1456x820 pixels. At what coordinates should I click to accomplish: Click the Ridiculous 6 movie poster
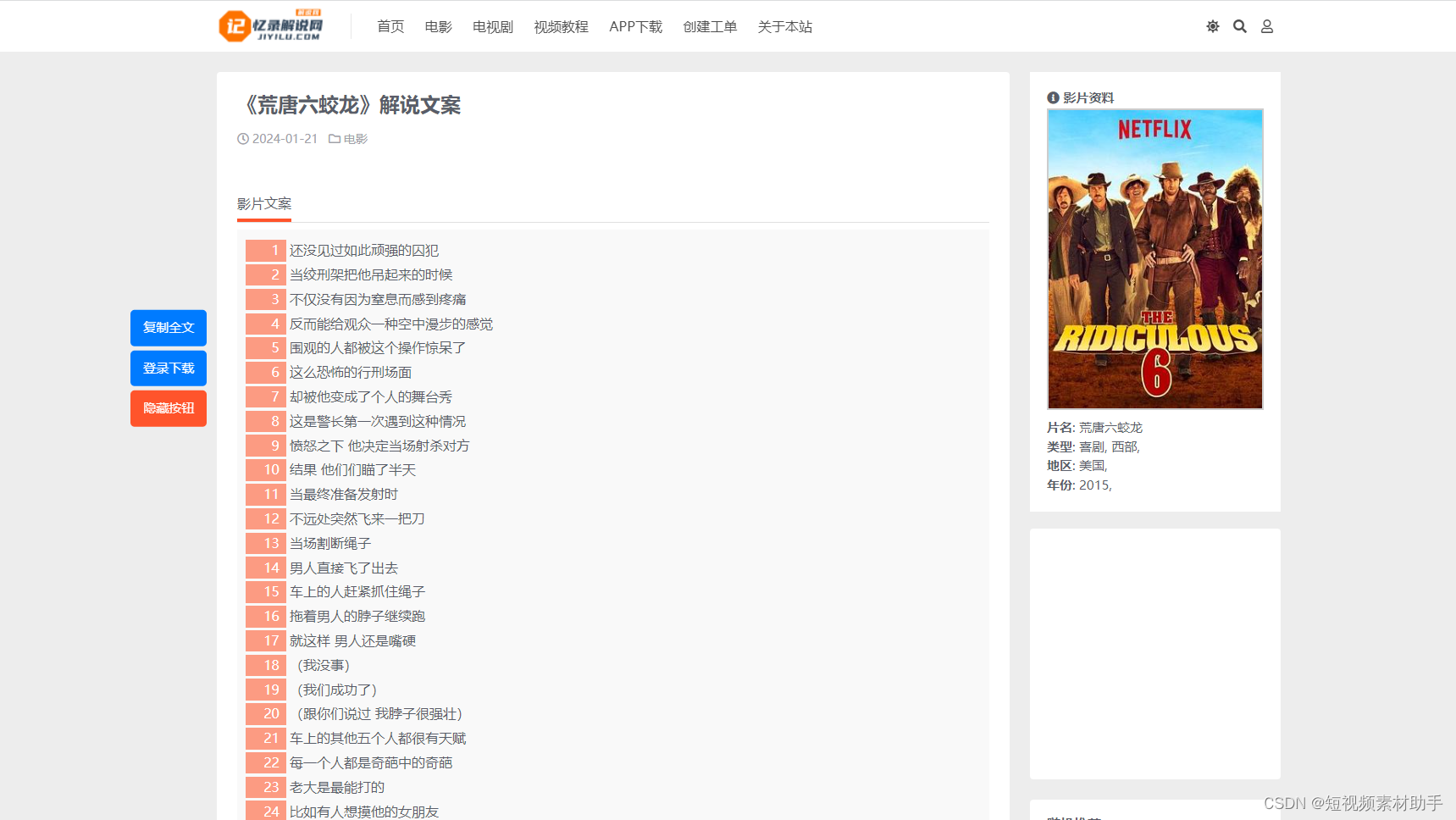point(1155,258)
